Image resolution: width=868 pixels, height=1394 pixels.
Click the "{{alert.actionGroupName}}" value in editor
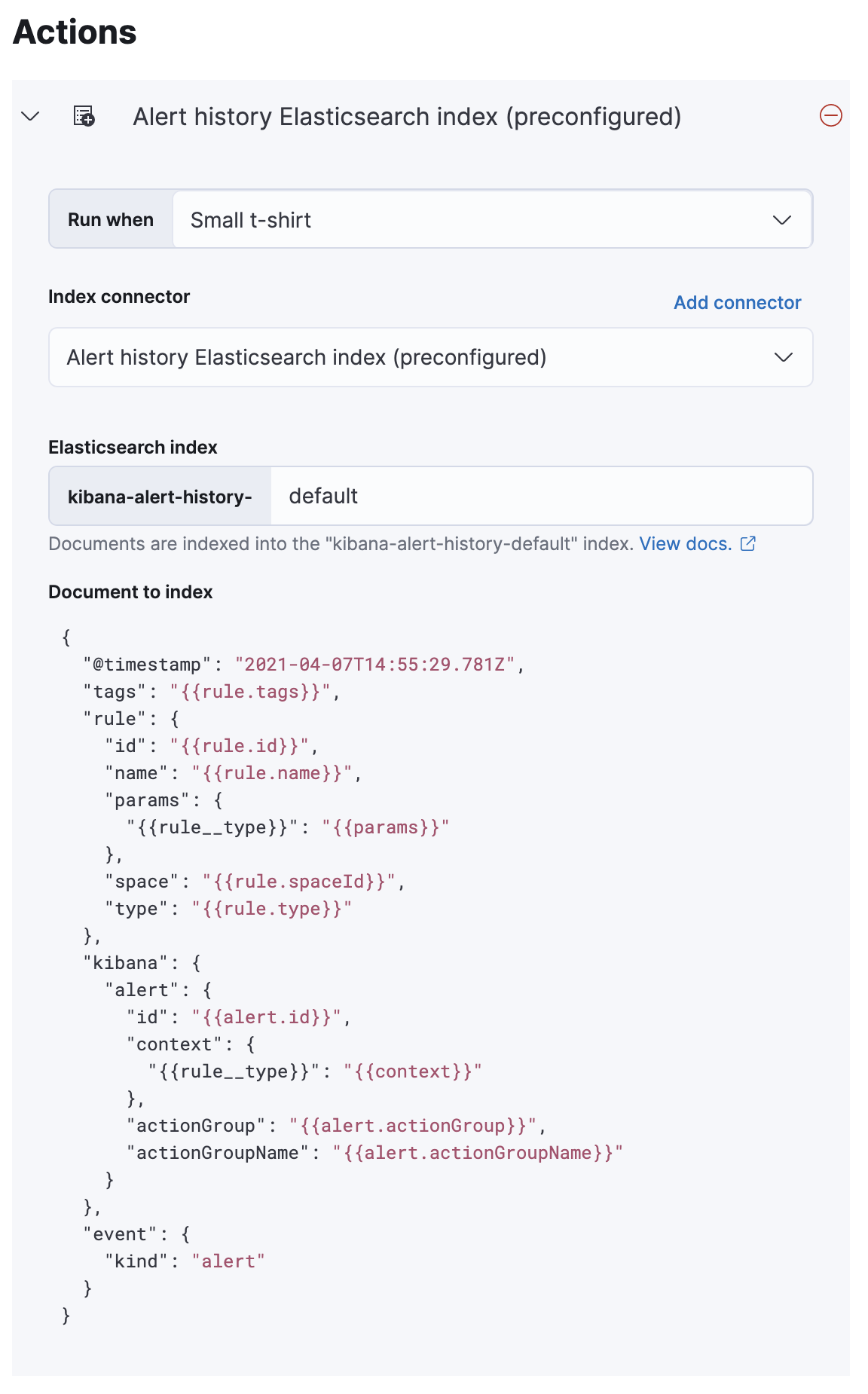tap(478, 1153)
